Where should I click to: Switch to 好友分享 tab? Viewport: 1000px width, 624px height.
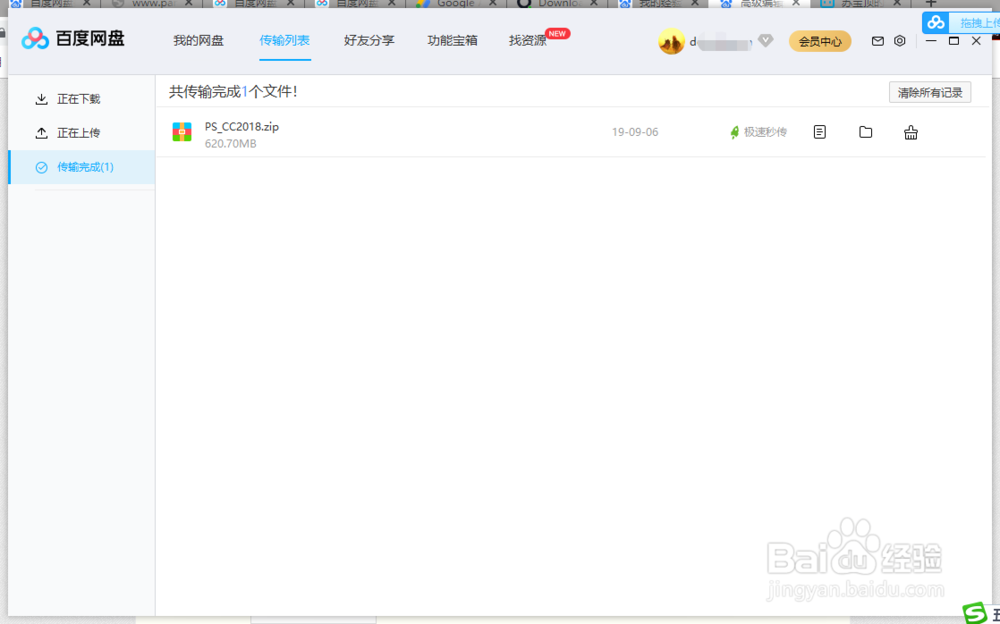click(369, 41)
